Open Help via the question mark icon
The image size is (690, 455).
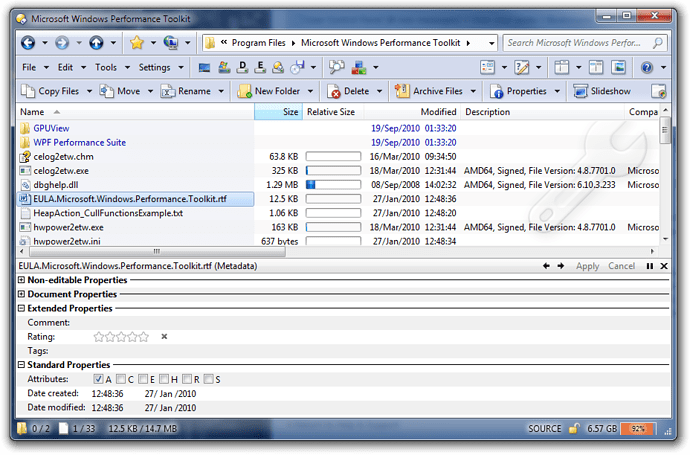[647, 67]
